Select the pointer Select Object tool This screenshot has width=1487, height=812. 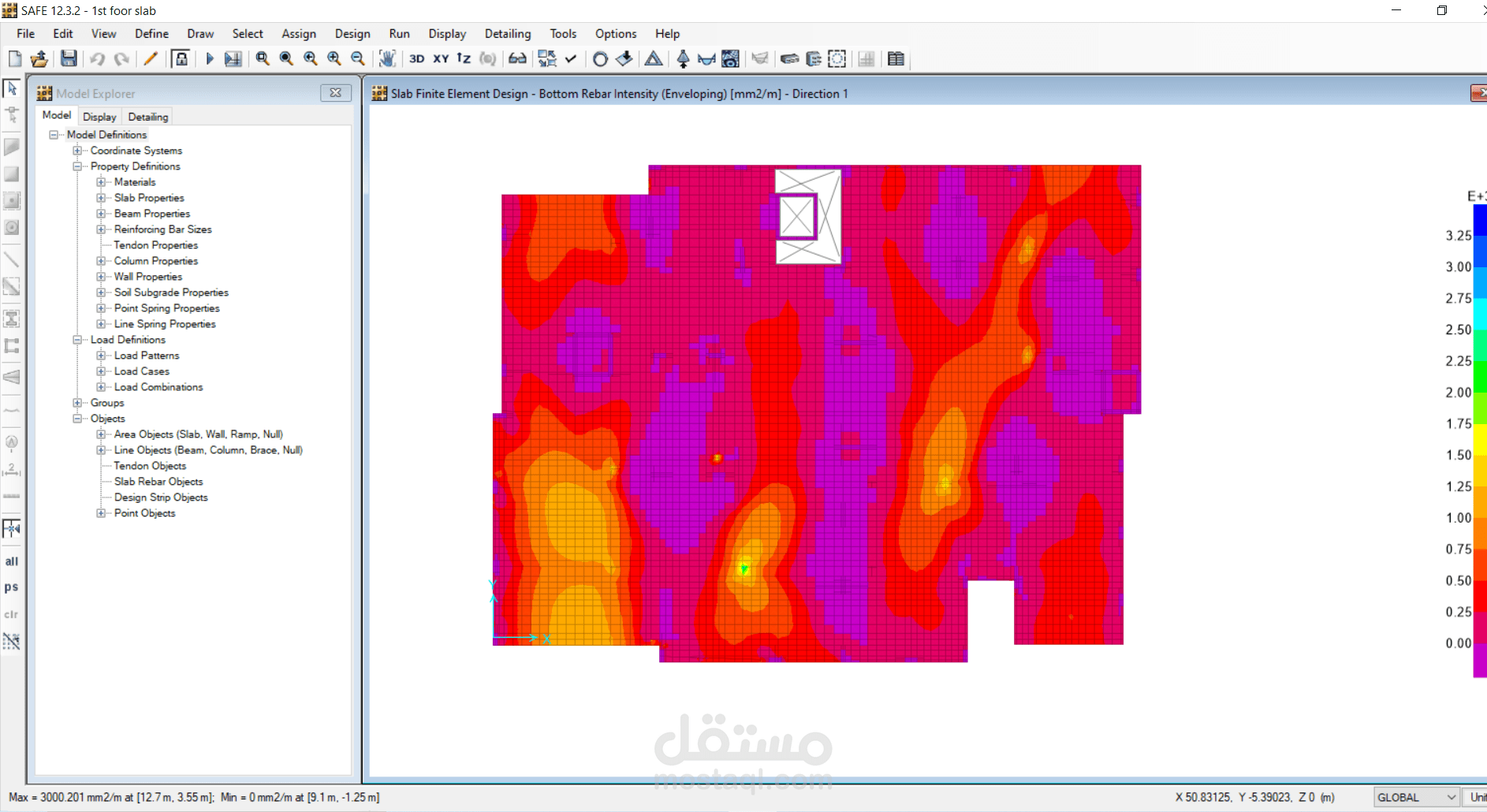click(x=12, y=88)
